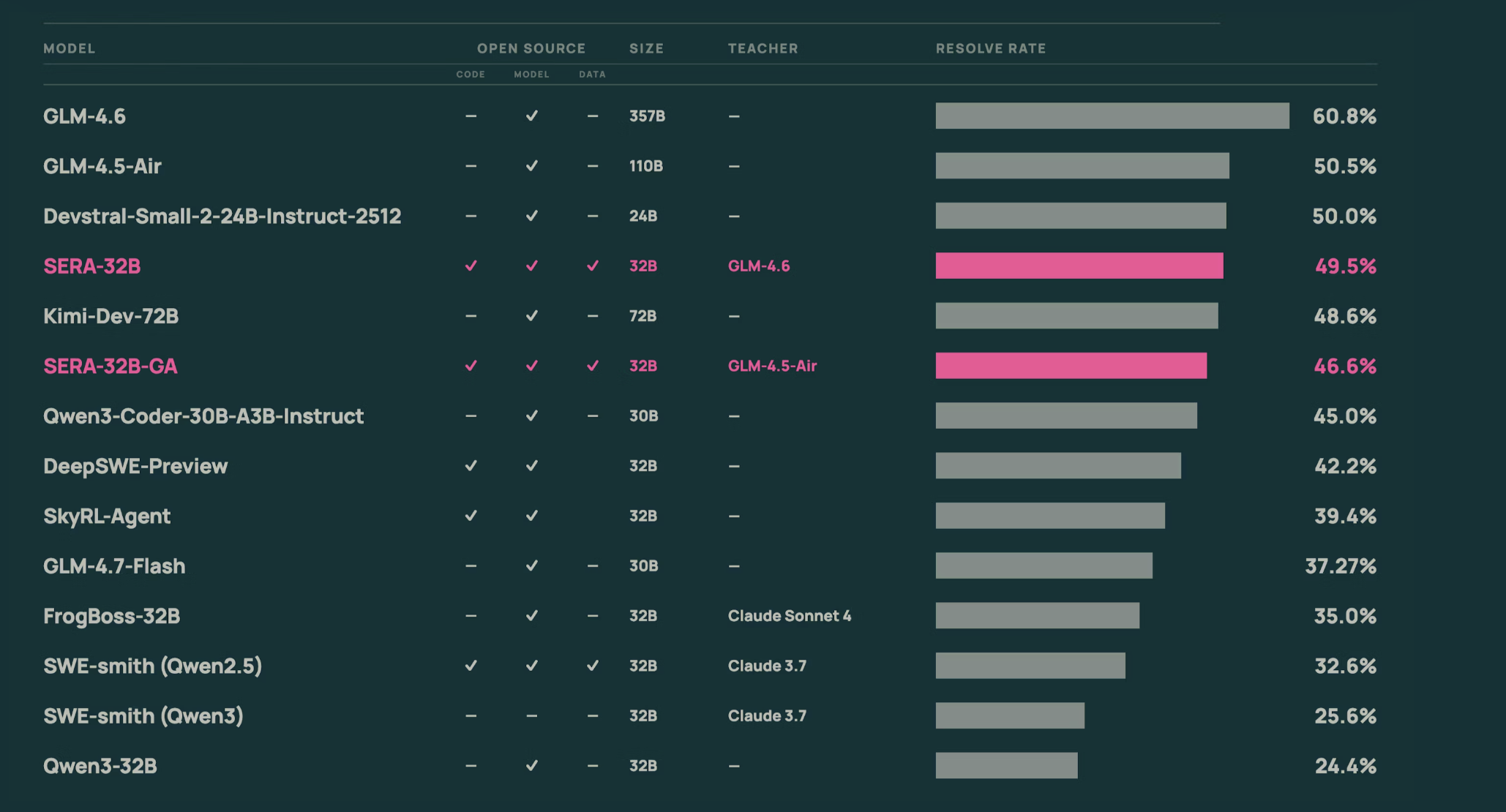Click Qwen3-32B model checkmark icon
The height and width of the screenshot is (812, 1506).
click(x=531, y=766)
